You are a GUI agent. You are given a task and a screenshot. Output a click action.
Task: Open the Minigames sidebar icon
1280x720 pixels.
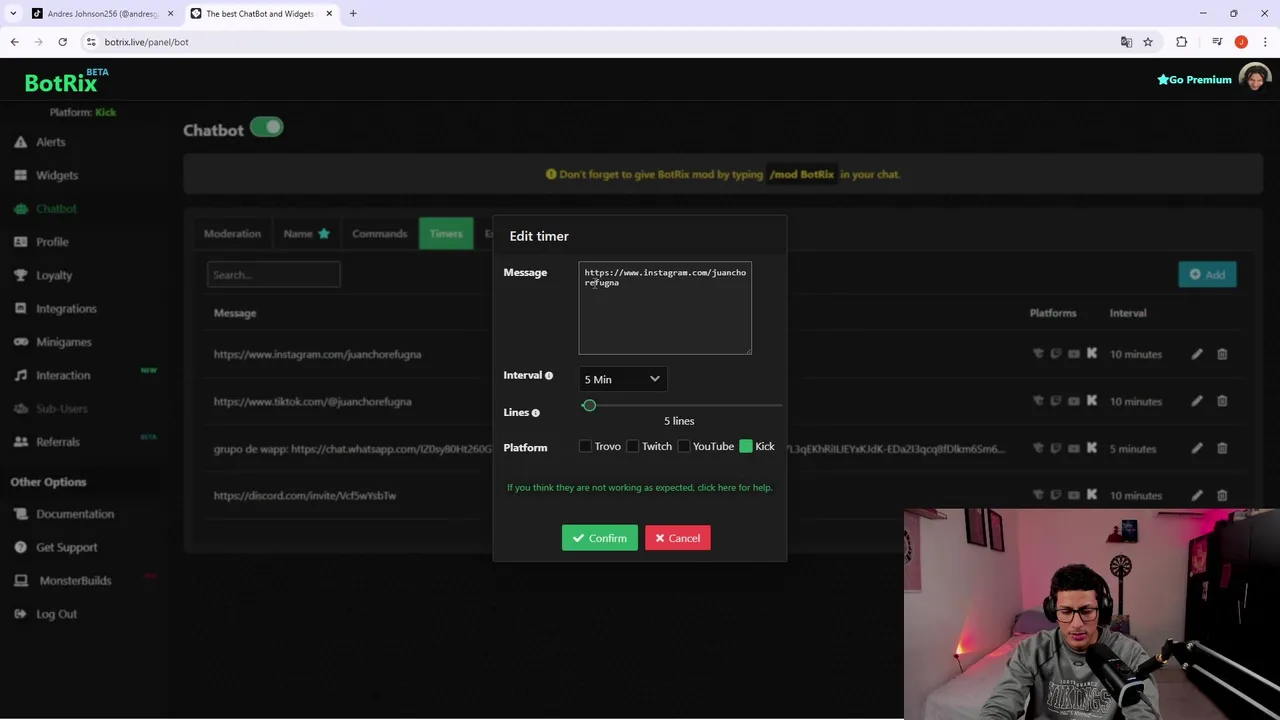20,342
